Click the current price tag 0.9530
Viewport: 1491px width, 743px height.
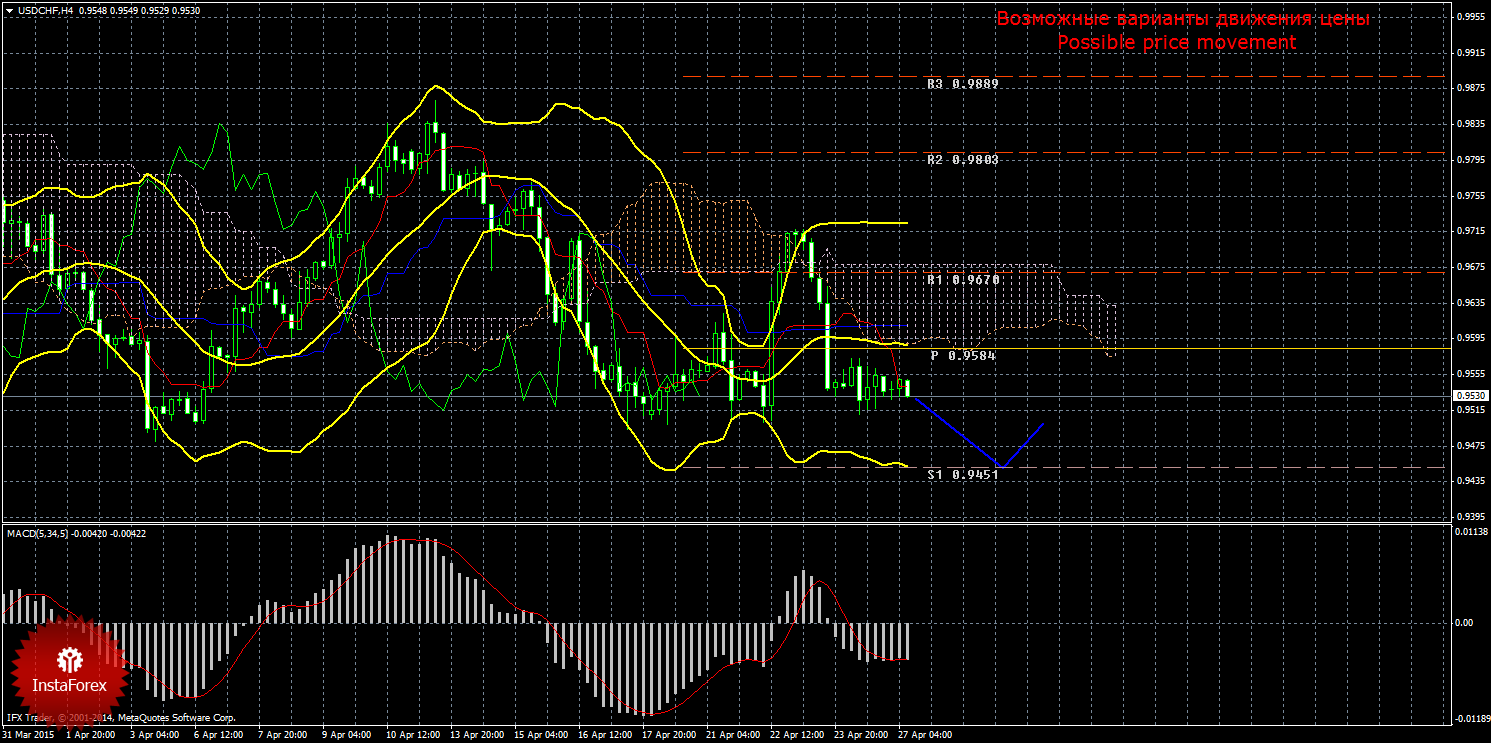(x=1469, y=396)
